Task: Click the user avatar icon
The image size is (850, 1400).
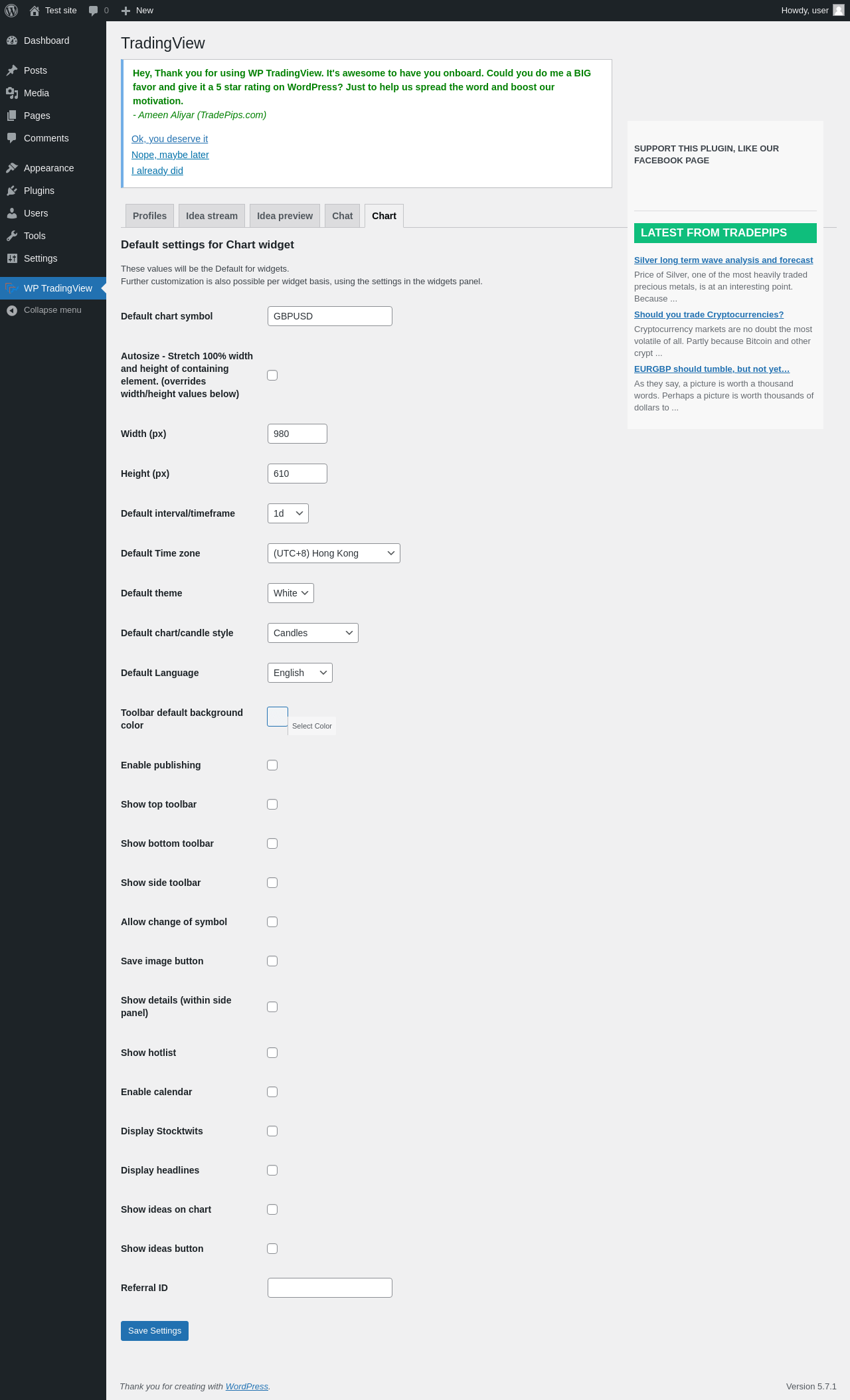Action: [x=839, y=11]
